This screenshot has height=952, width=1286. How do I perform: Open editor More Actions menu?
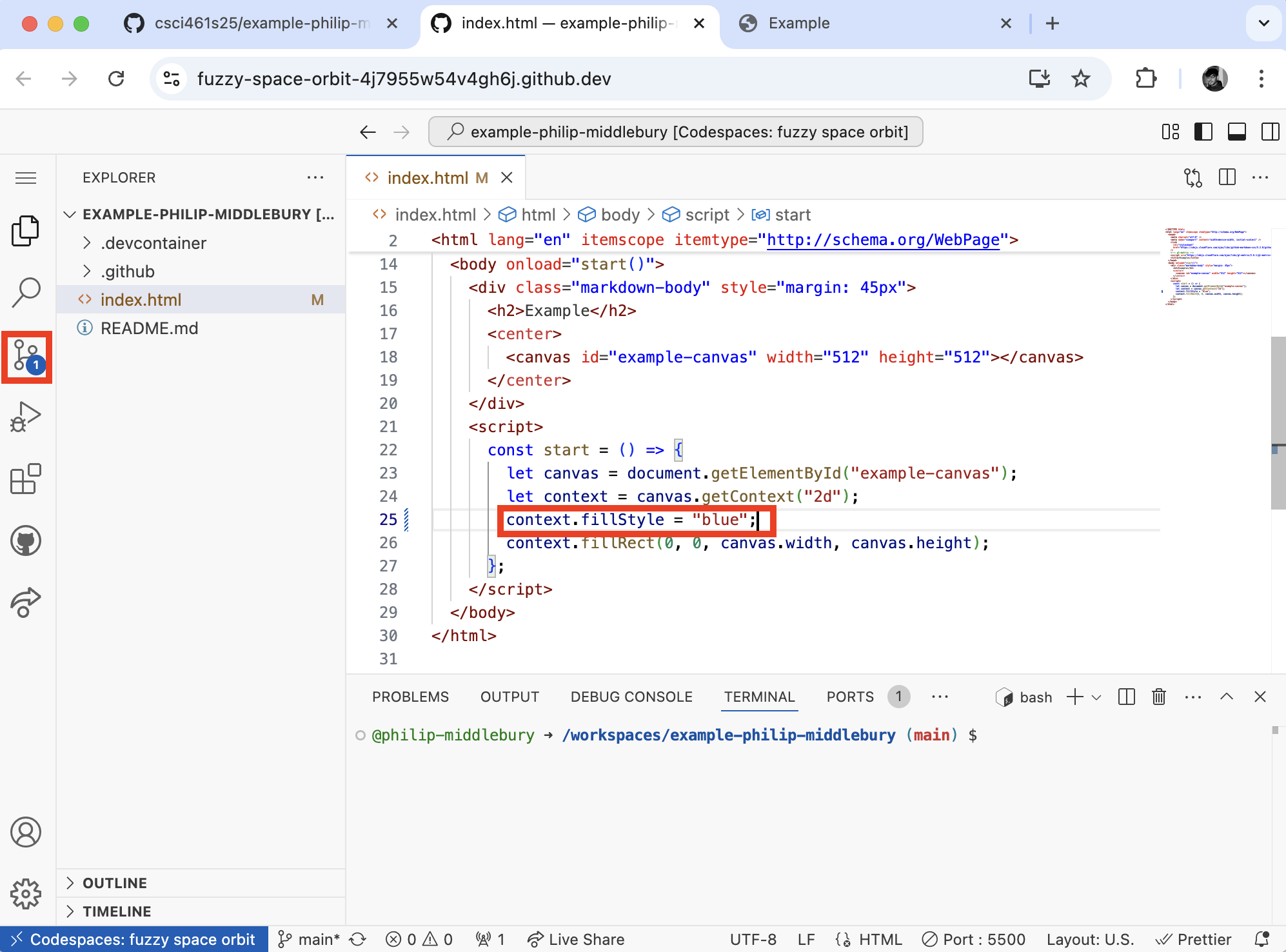point(1260,177)
